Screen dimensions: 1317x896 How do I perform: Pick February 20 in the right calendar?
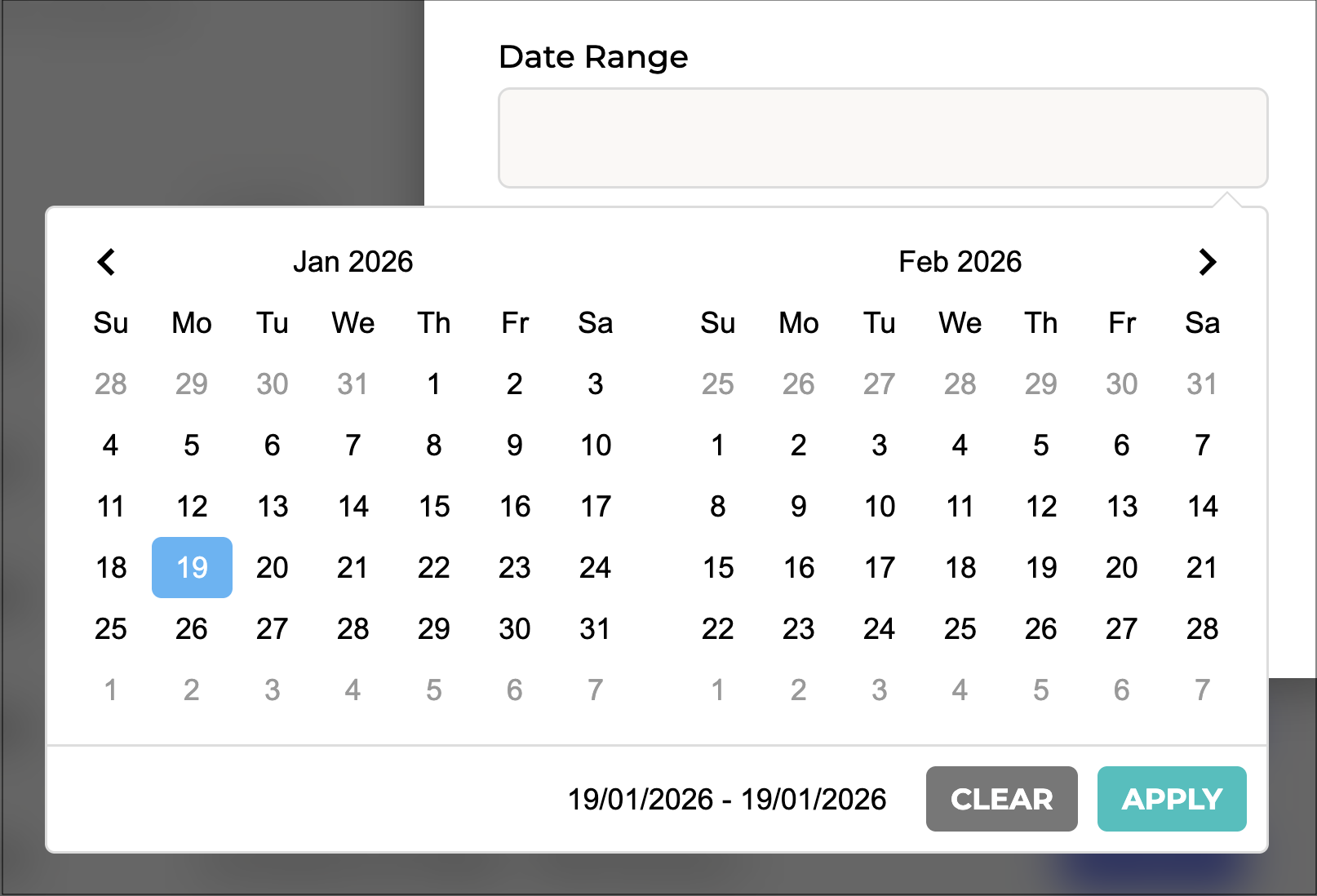tap(1121, 567)
